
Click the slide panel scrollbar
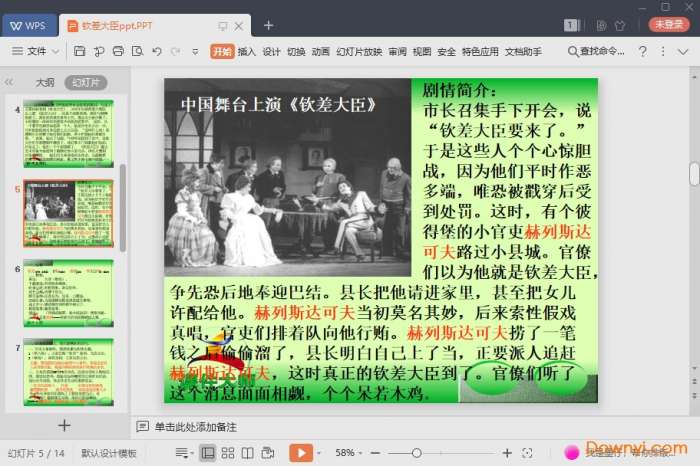tap(123, 208)
